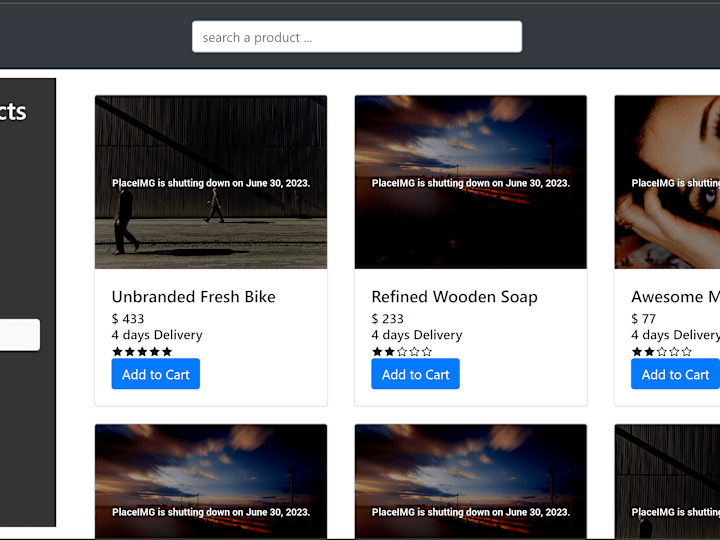This screenshot has width=720, height=540.
Task: Click the five-star rating of Unbranded Fresh Bike
Action: coord(142,352)
